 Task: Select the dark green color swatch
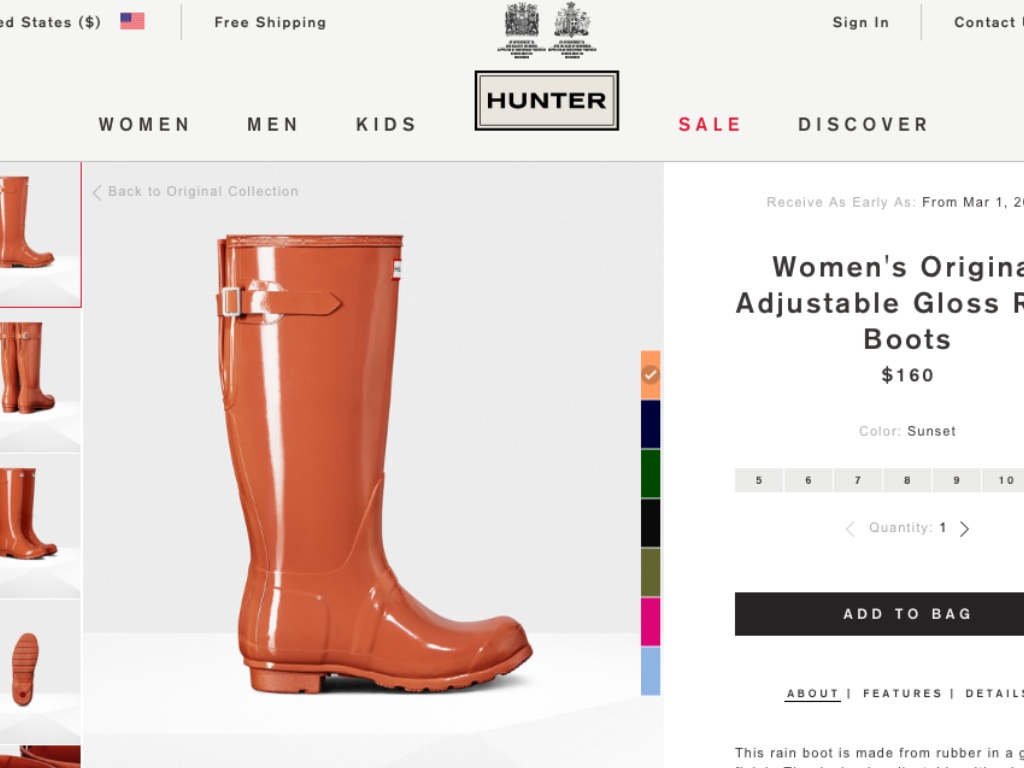650,473
